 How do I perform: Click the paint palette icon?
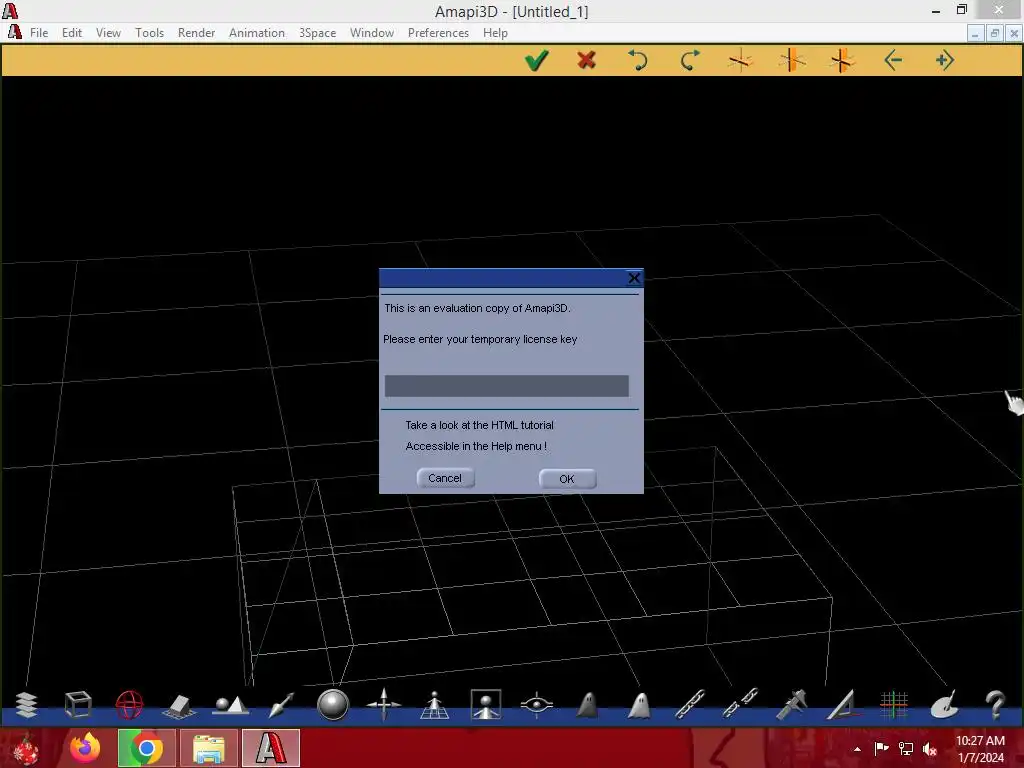coord(945,705)
